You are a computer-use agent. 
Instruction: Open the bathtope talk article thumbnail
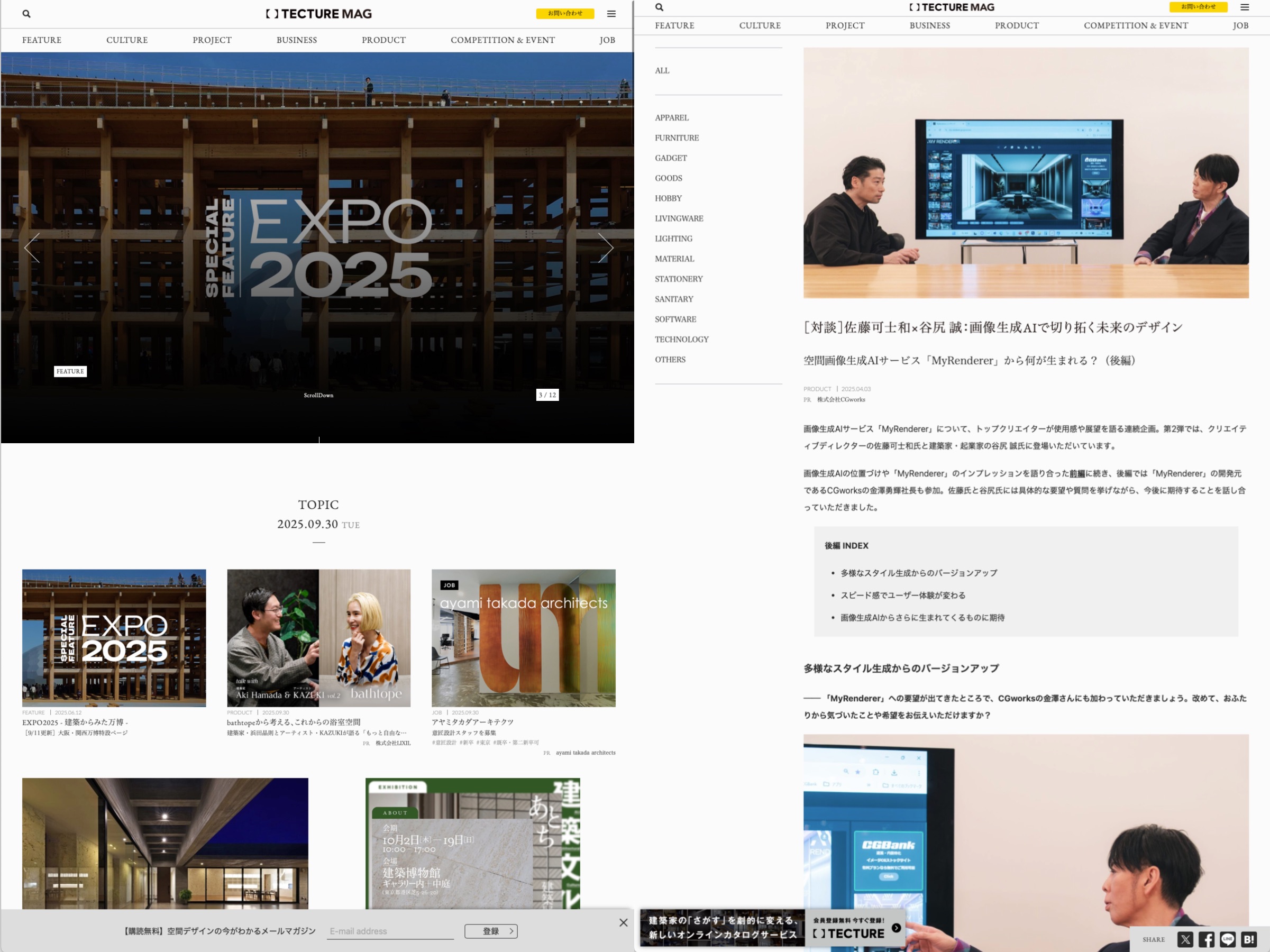click(318, 637)
